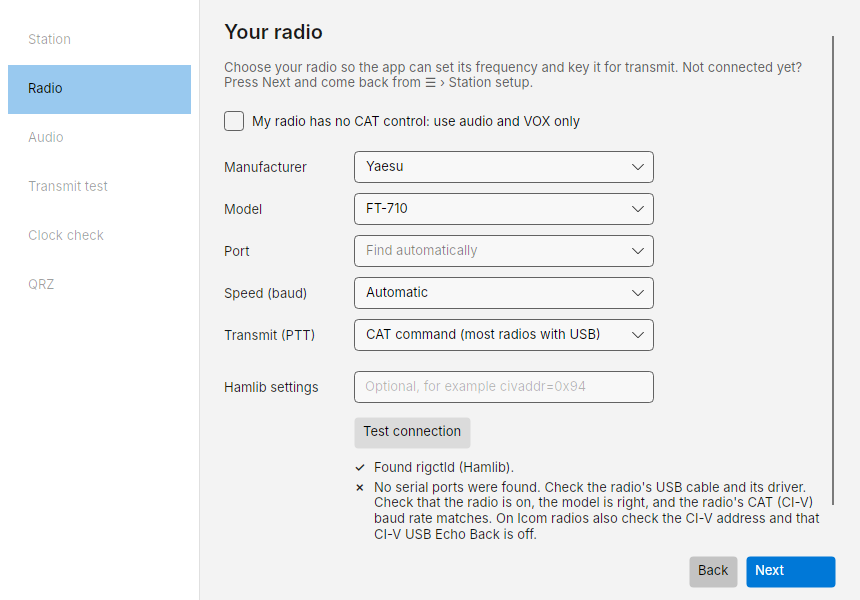Click the Back button

713,571
